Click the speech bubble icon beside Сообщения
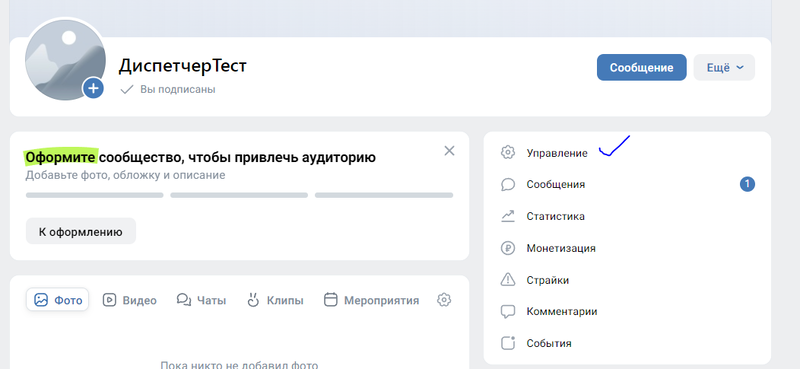This screenshot has width=800, height=369. 508,184
